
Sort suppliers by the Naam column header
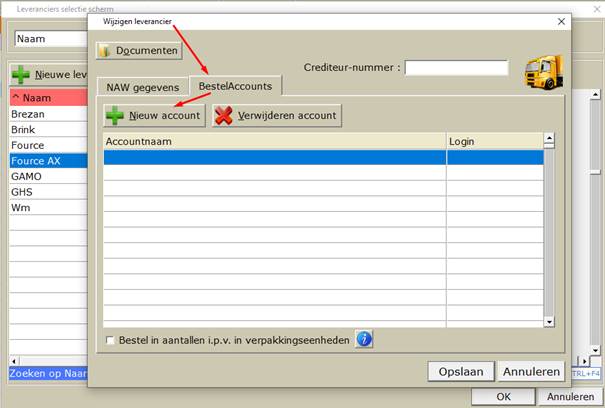(49, 98)
